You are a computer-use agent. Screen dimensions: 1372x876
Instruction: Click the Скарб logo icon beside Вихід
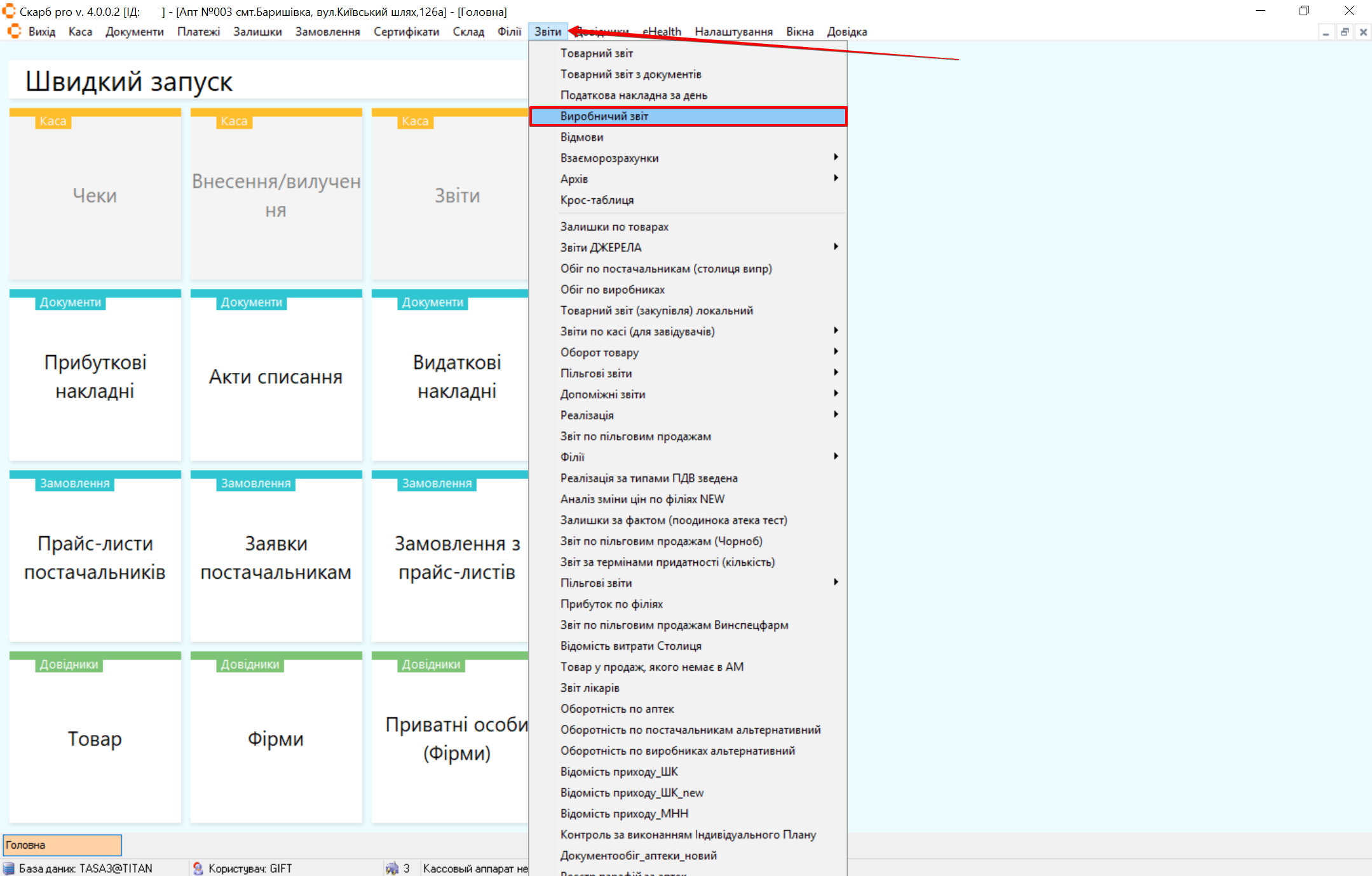[13, 31]
